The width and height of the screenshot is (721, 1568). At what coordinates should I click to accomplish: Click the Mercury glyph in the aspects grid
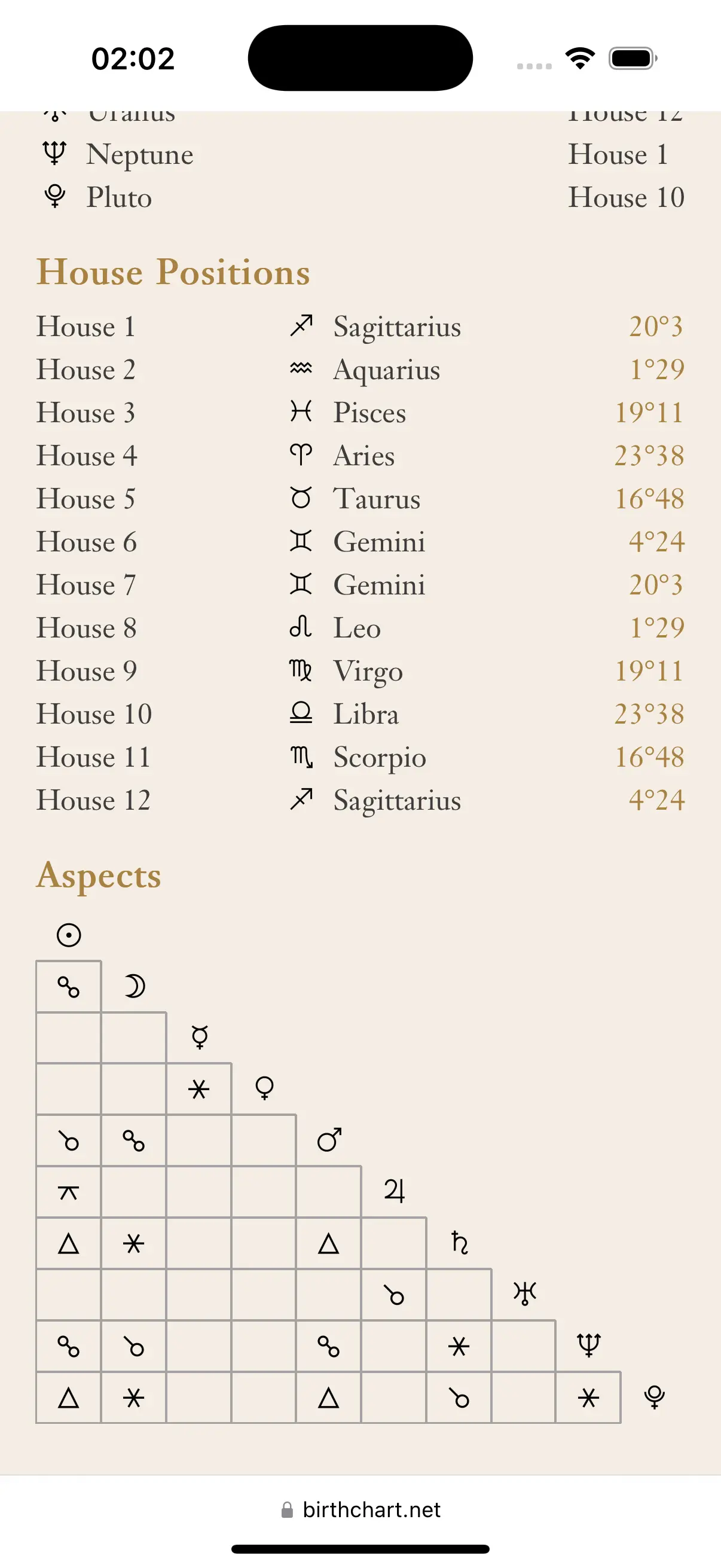tap(200, 1036)
